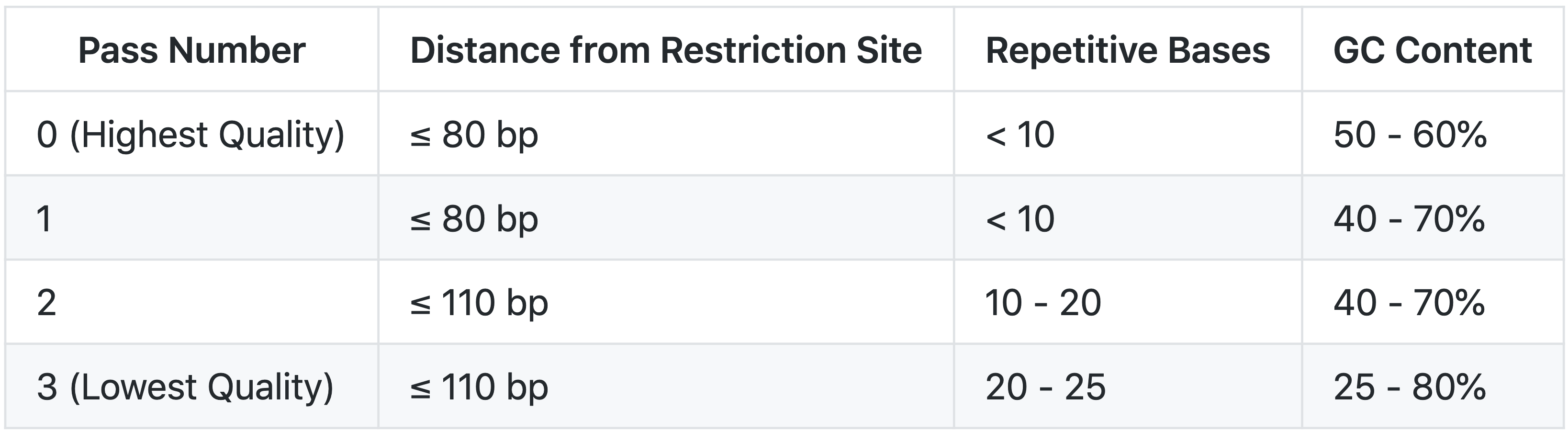Click the ≤ 80 bp cell in pass 1 row

click(666, 218)
